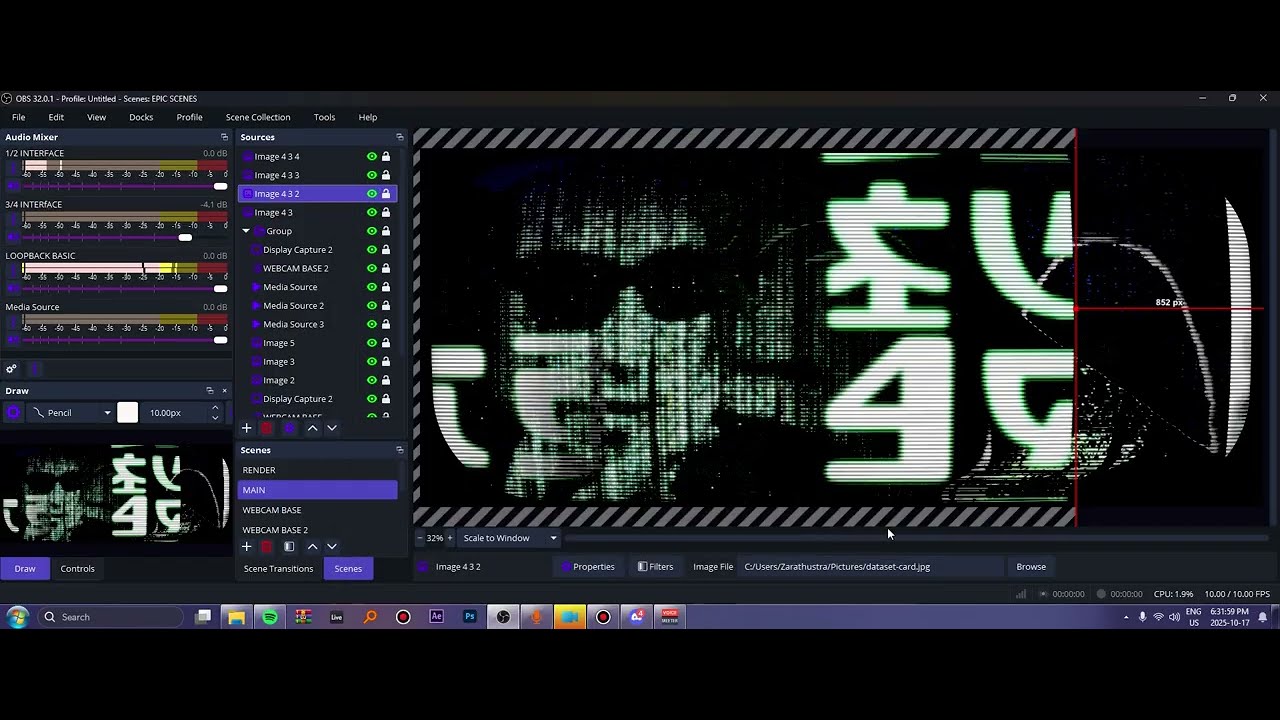Pop out the Scenes dock

pyautogui.click(x=400, y=450)
